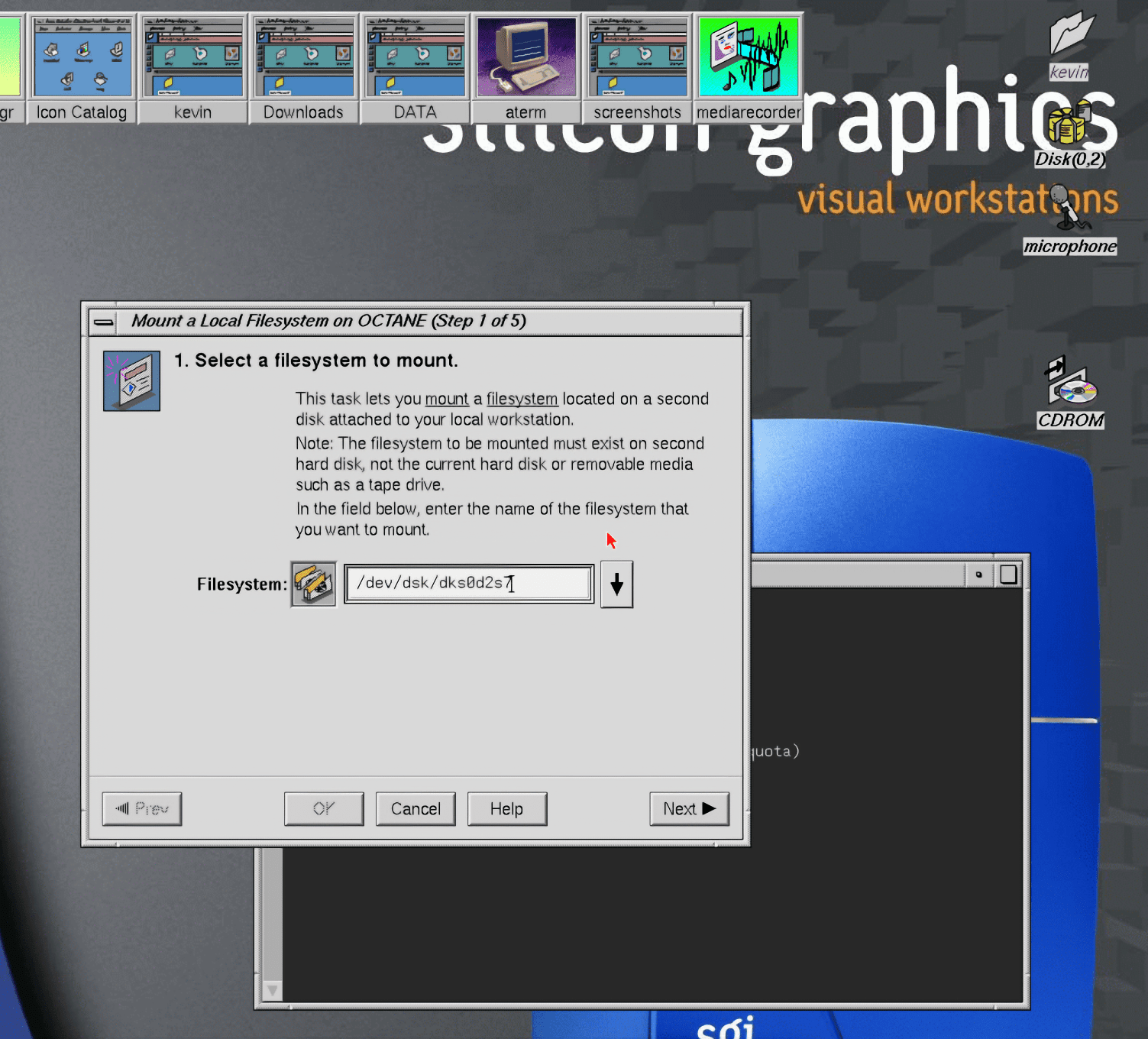Image resolution: width=1148 pixels, height=1039 pixels.
Task: Open the screenshots directory thumbnail
Action: click(x=637, y=68)
